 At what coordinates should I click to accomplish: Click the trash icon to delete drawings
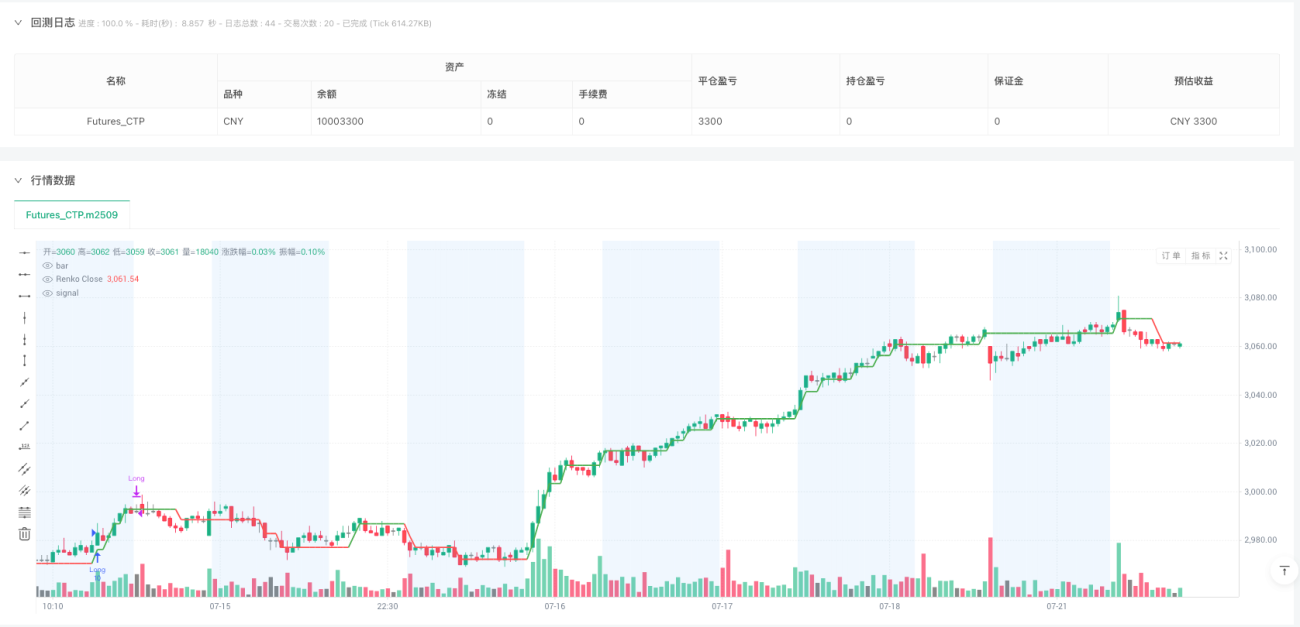[24, 534]
